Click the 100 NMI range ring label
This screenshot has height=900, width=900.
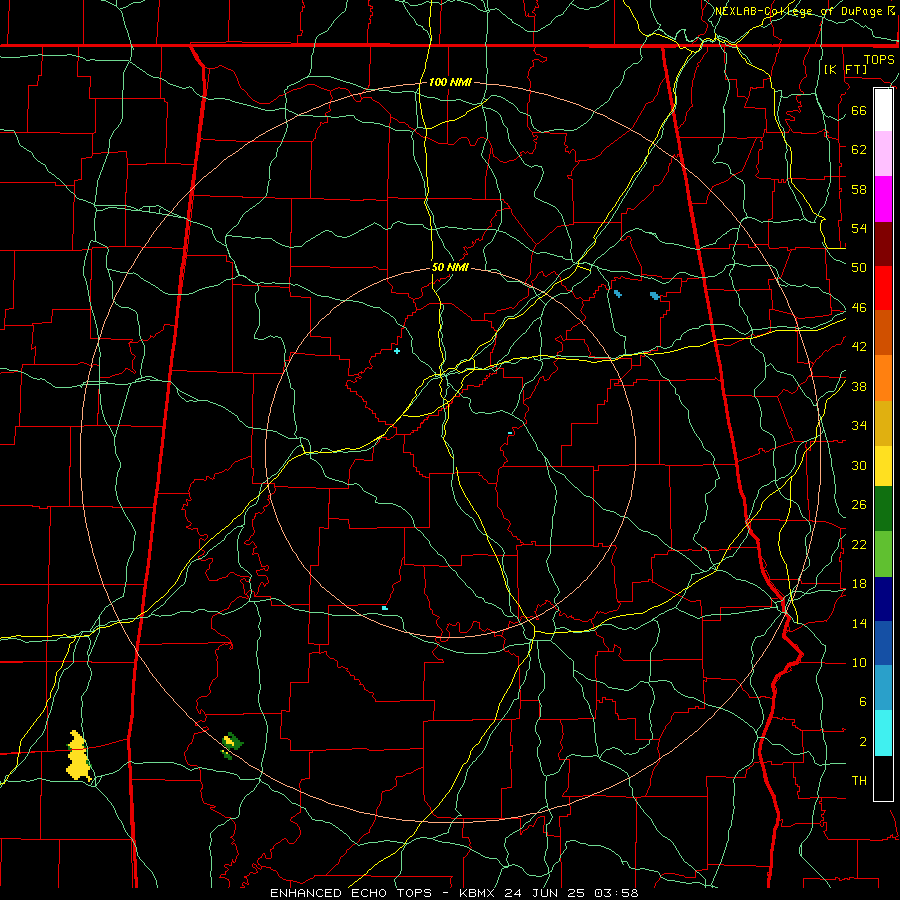coord(450,82)
